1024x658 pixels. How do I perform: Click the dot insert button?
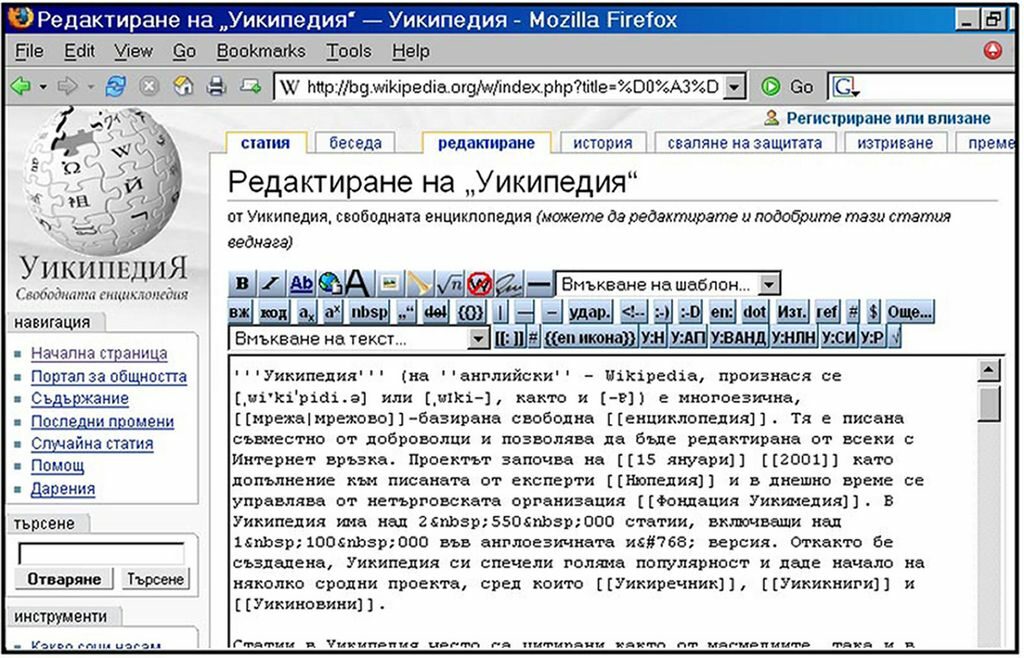[x=754, y=312]
